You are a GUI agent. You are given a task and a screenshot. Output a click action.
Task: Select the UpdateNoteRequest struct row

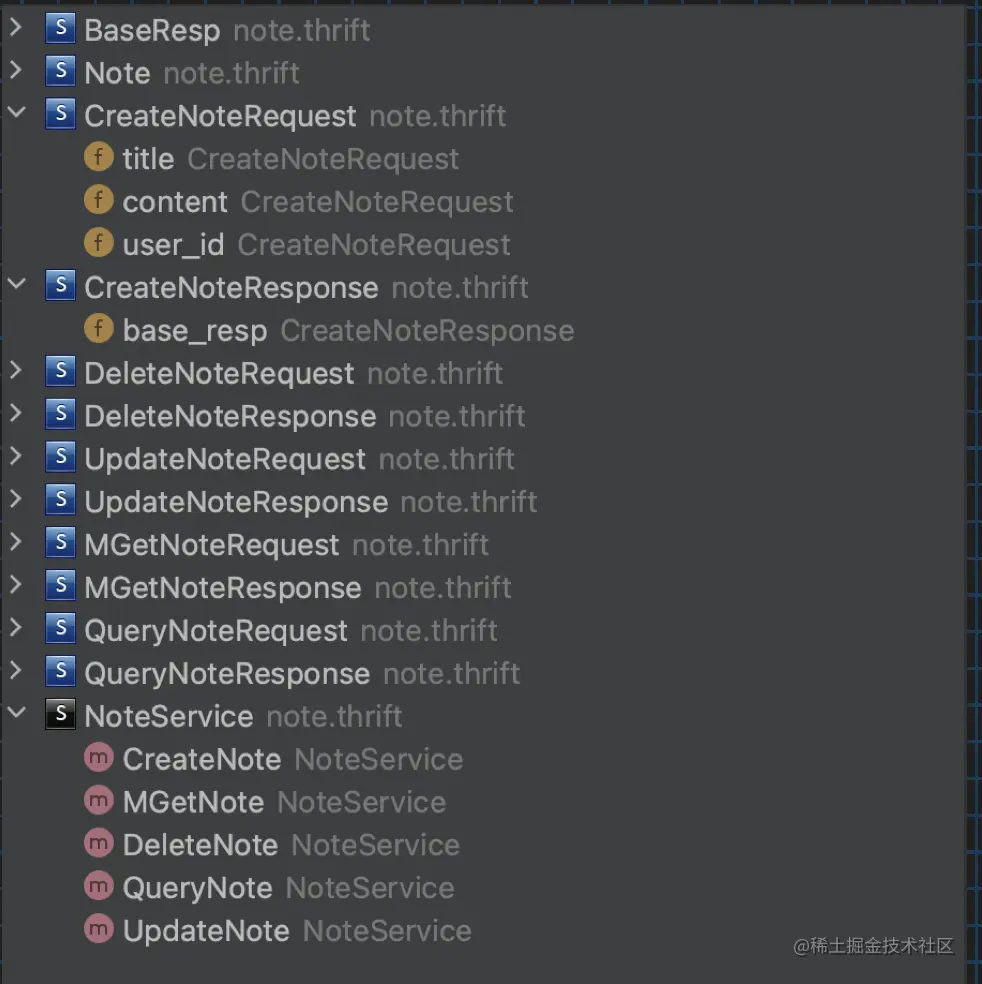pyautogui.click(x=225, y=459)
